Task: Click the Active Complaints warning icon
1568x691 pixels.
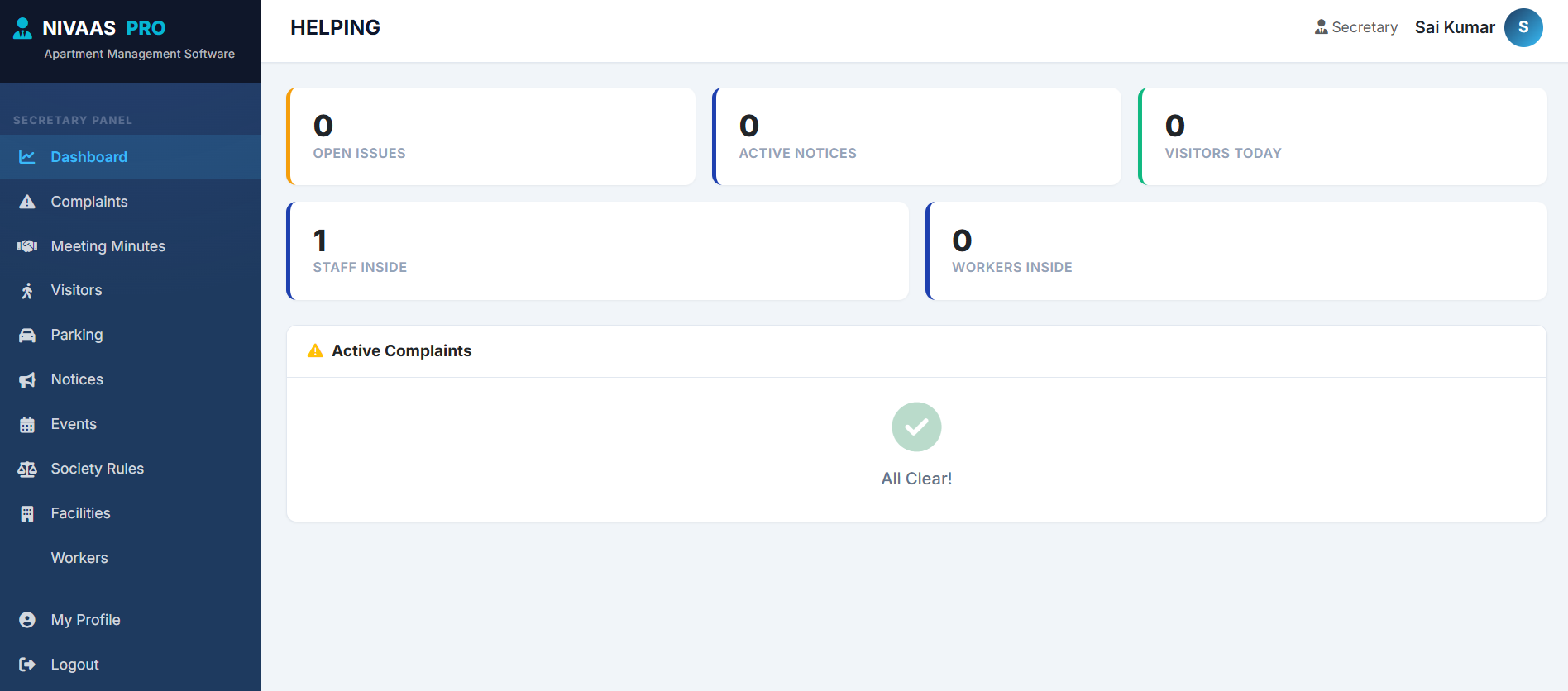Action: coord(315,350)
